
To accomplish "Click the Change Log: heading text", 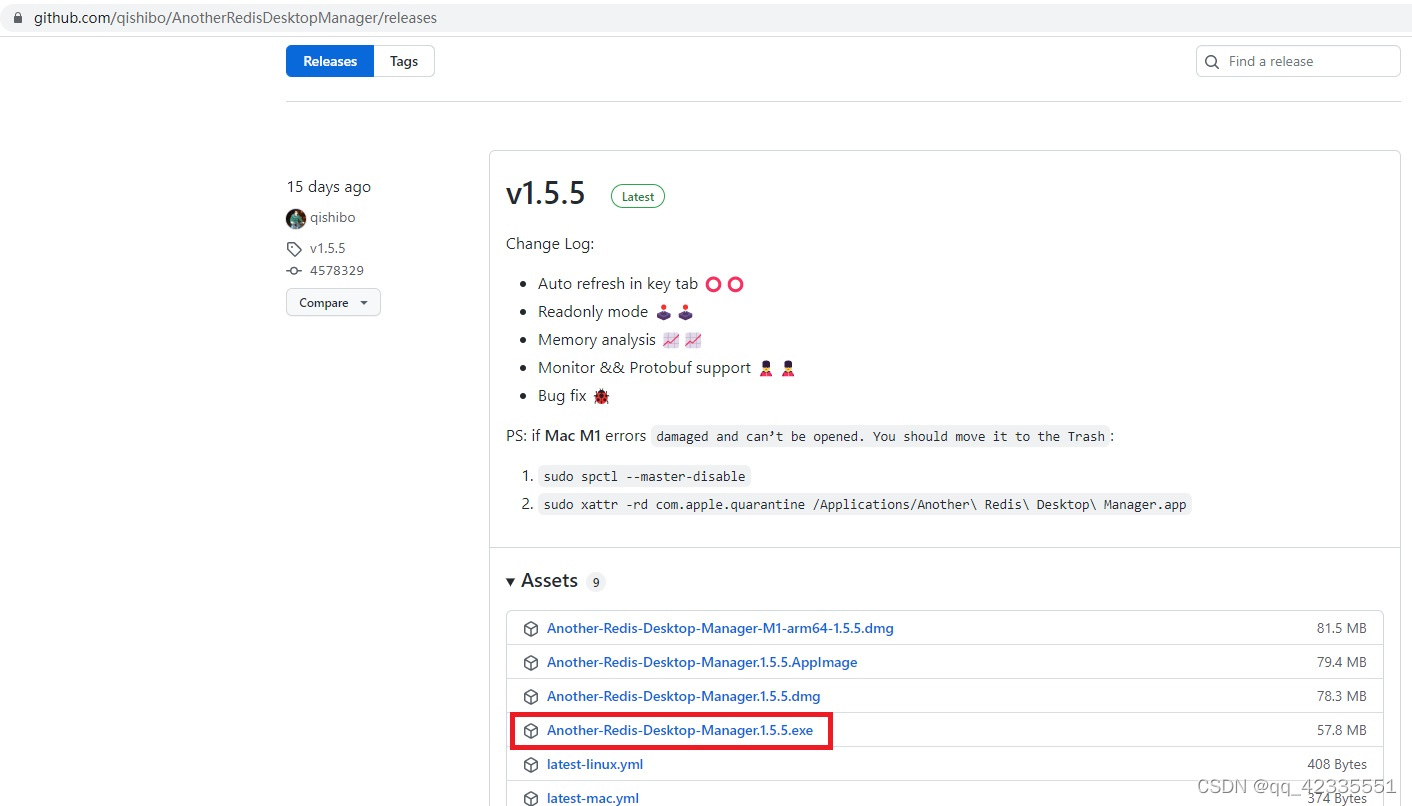I will point(550,244).
